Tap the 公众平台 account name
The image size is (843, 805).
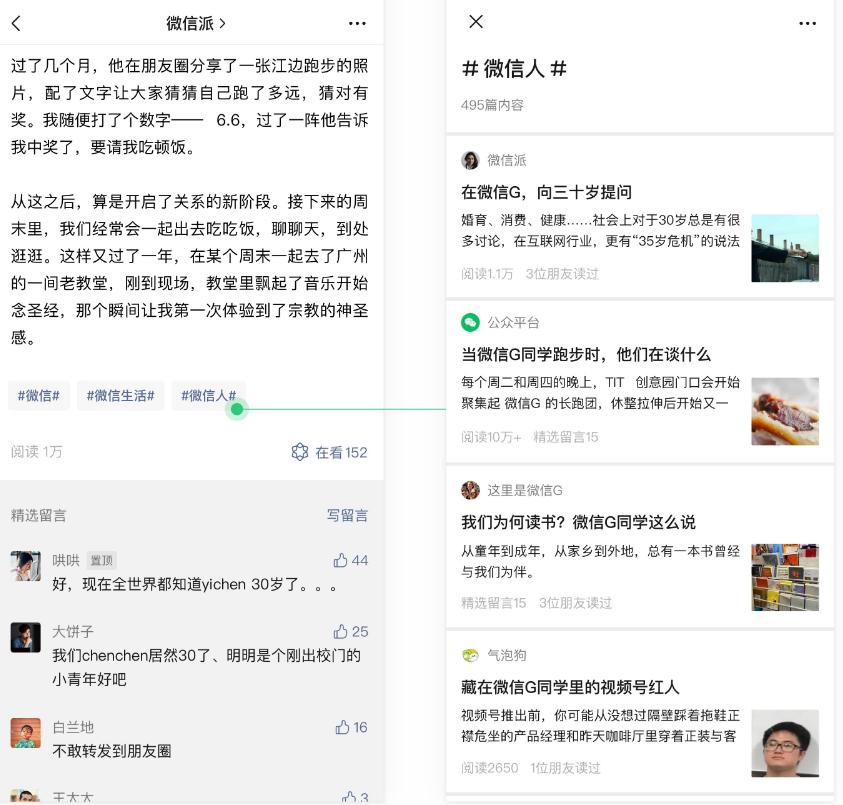click(x=513, y=323)
